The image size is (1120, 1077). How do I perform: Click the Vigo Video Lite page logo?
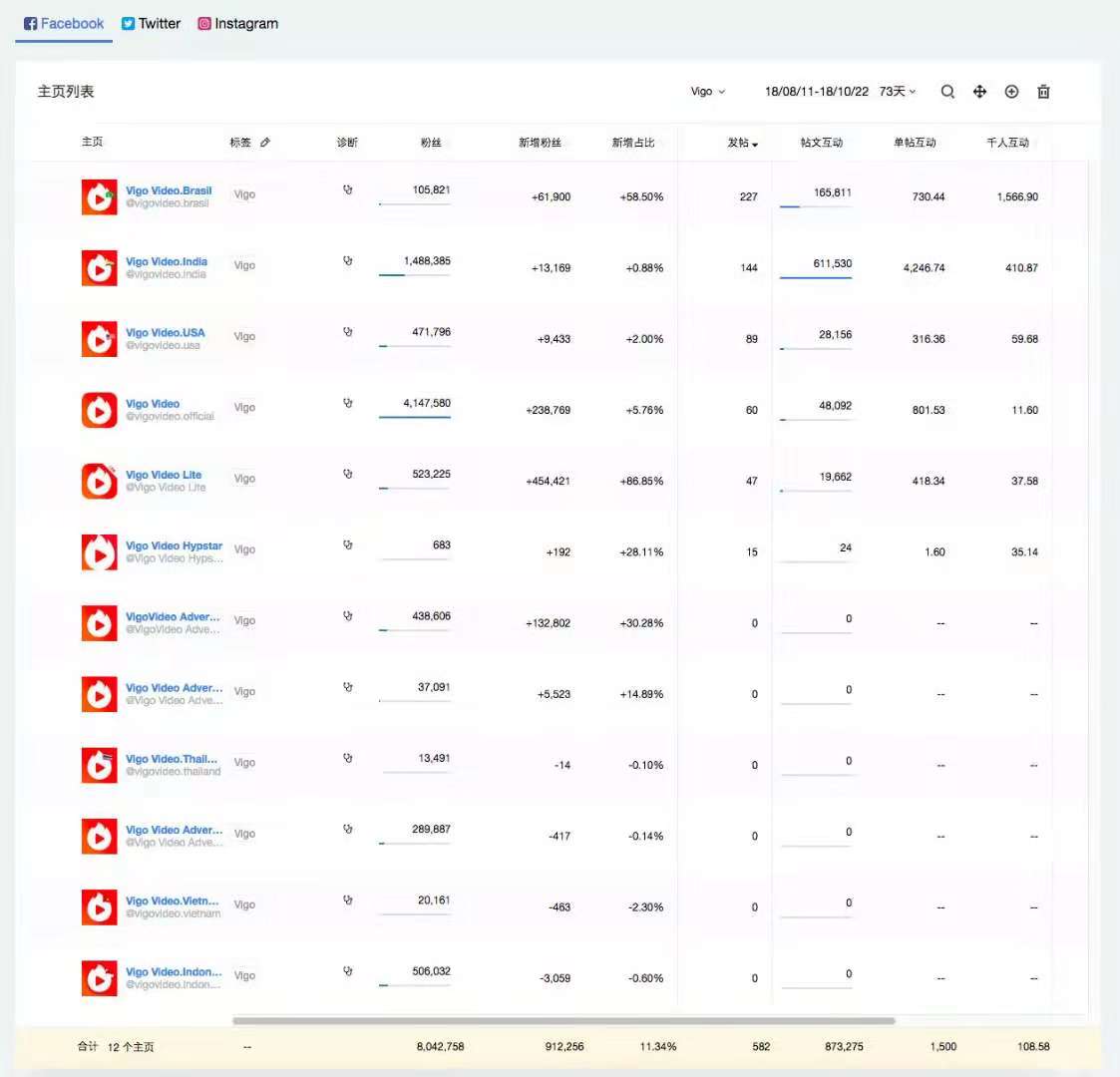coord(100,481)
